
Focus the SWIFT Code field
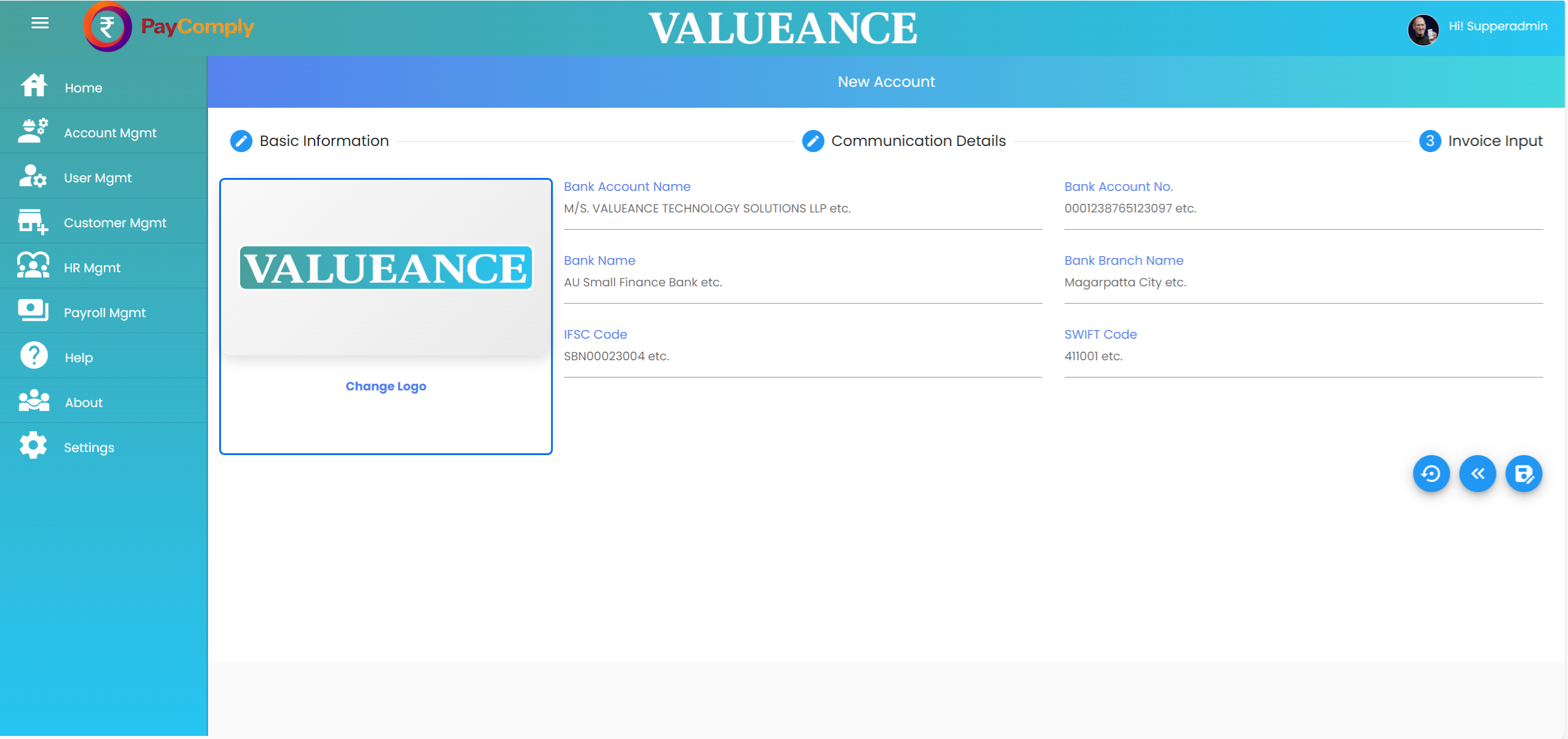coord(1303,356)
